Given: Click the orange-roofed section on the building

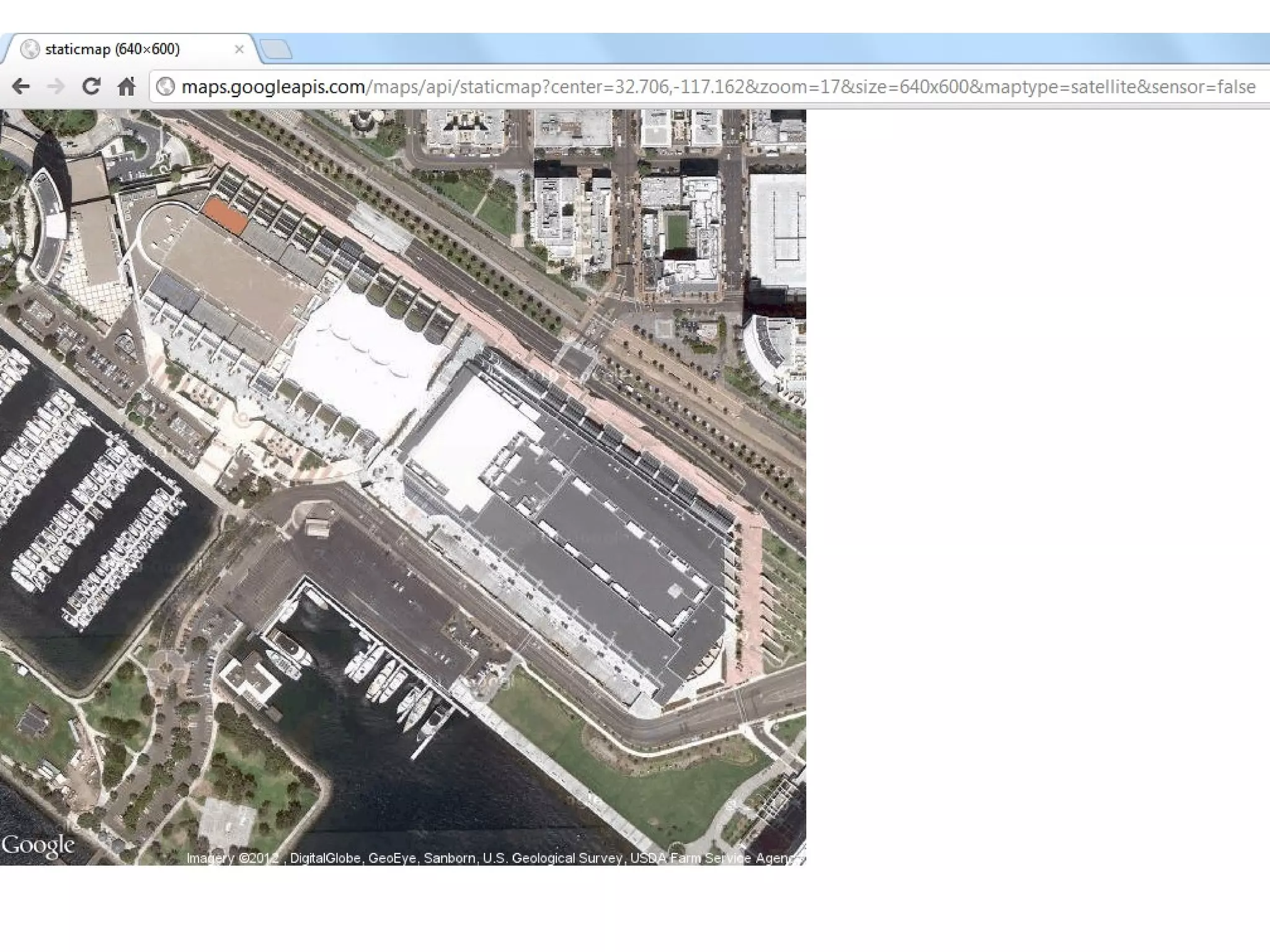Looking at the screenshot, I should pos(225,216).
